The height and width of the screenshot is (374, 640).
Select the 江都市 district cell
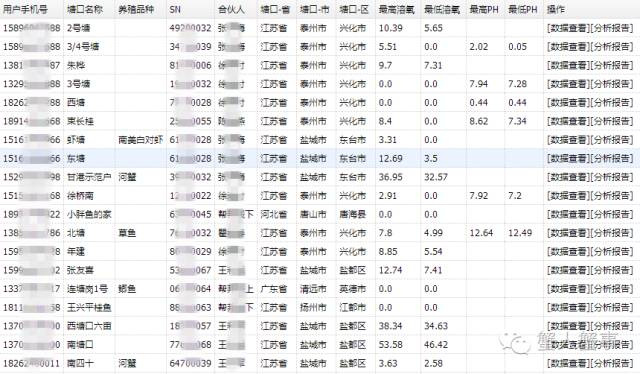(353, 307)
